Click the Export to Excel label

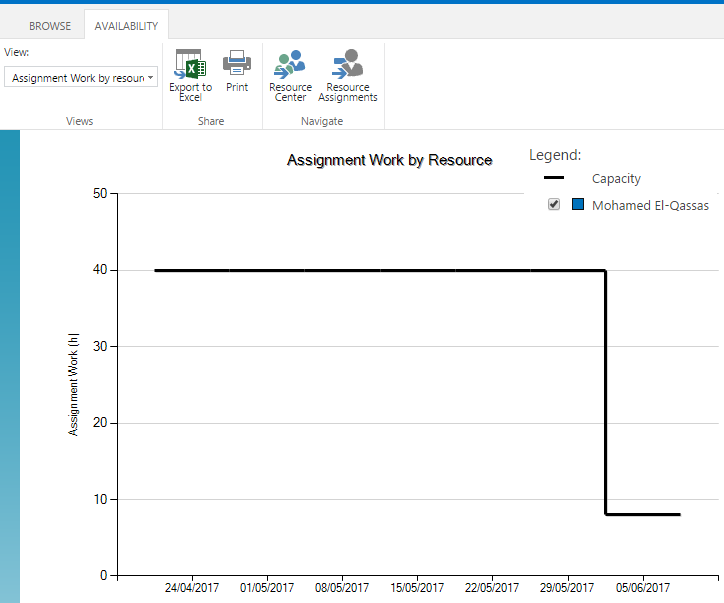click(x=190, y=92)
